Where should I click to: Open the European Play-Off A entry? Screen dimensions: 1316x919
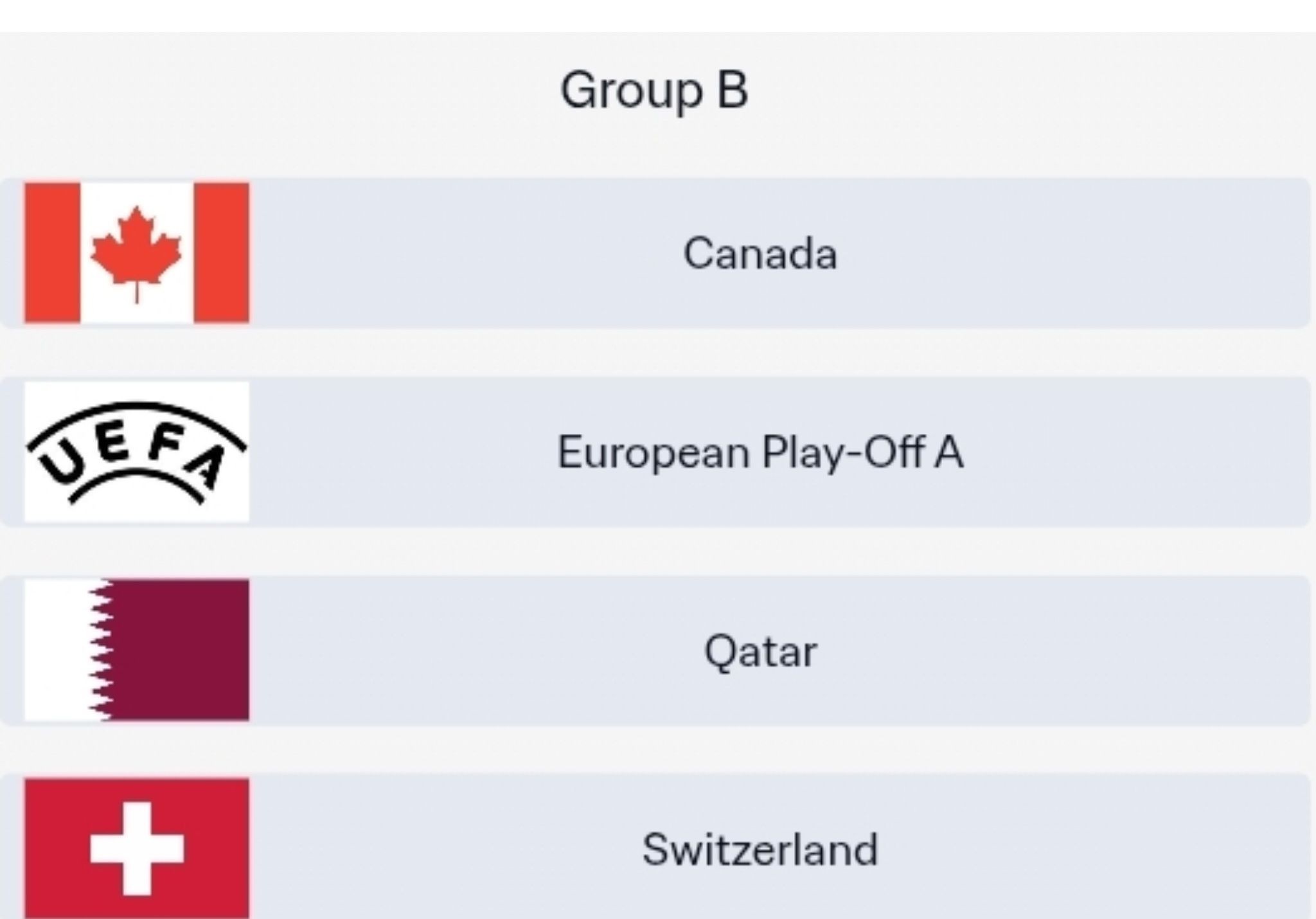tap(760, 452)
